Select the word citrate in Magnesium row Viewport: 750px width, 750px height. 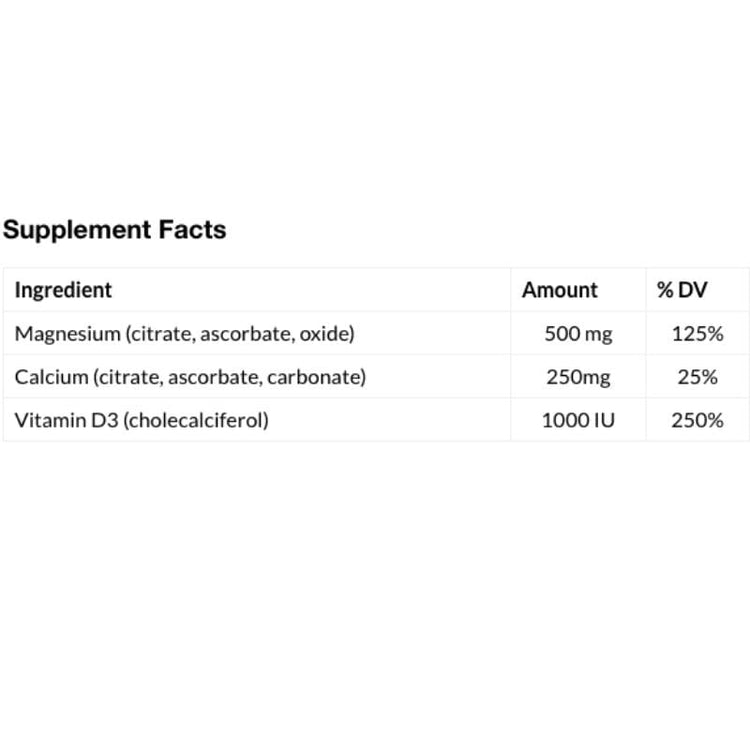pyautogui.click(x=160, y=334)
